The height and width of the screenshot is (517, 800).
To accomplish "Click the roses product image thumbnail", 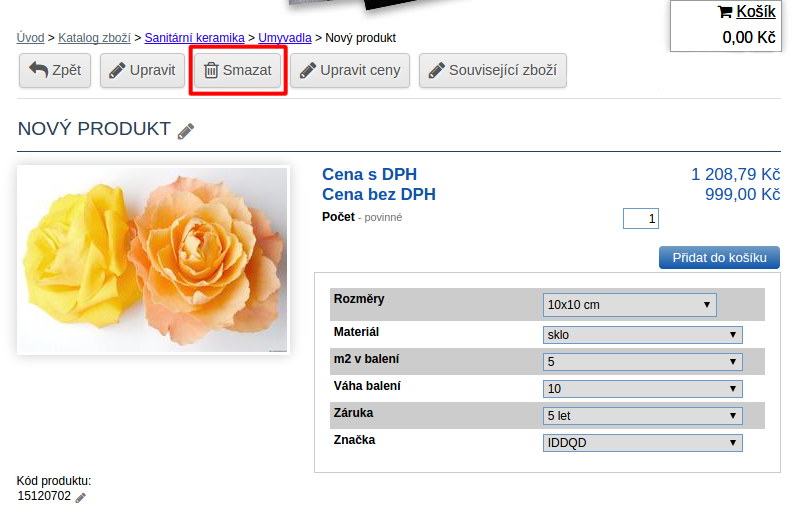I will [153, 260].
